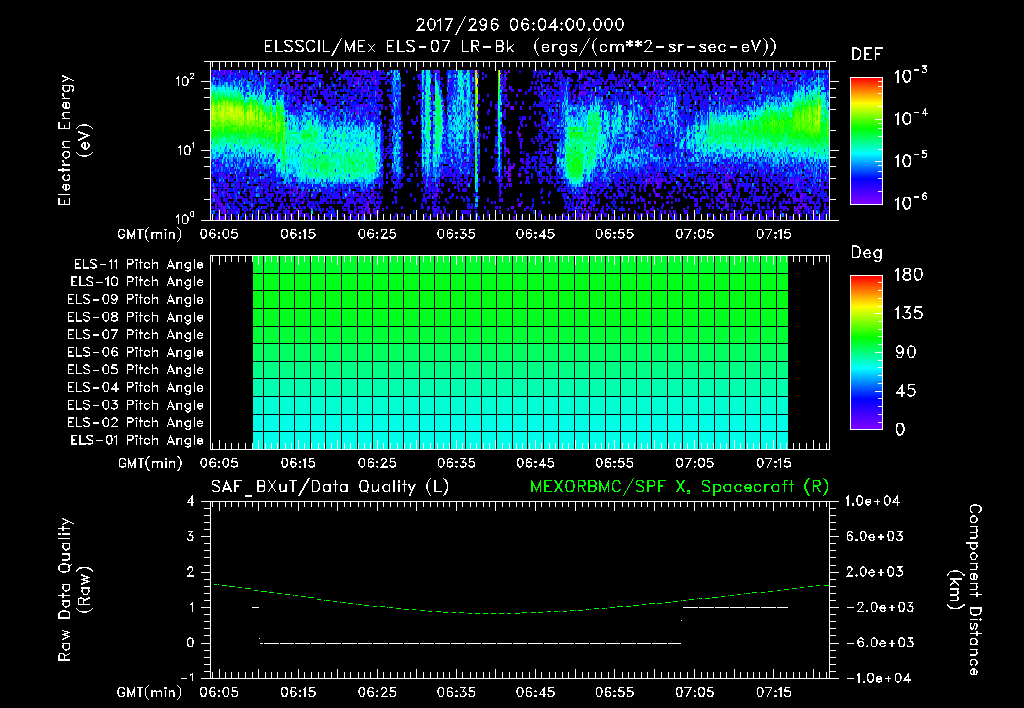Click the Deg pitch angle color bar
1024x708 pixels.
pos(866,353)
